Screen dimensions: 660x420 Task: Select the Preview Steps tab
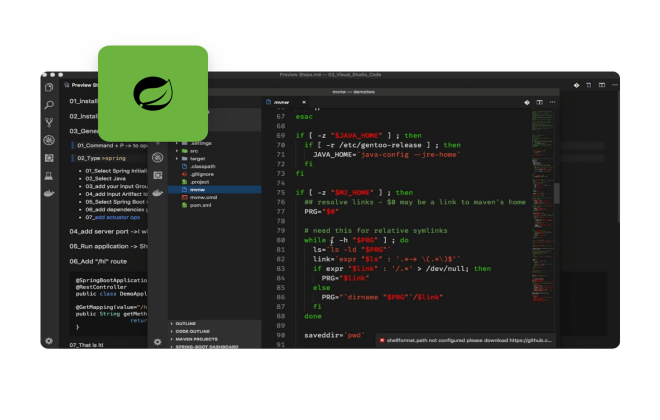click(x=87, y=85)
